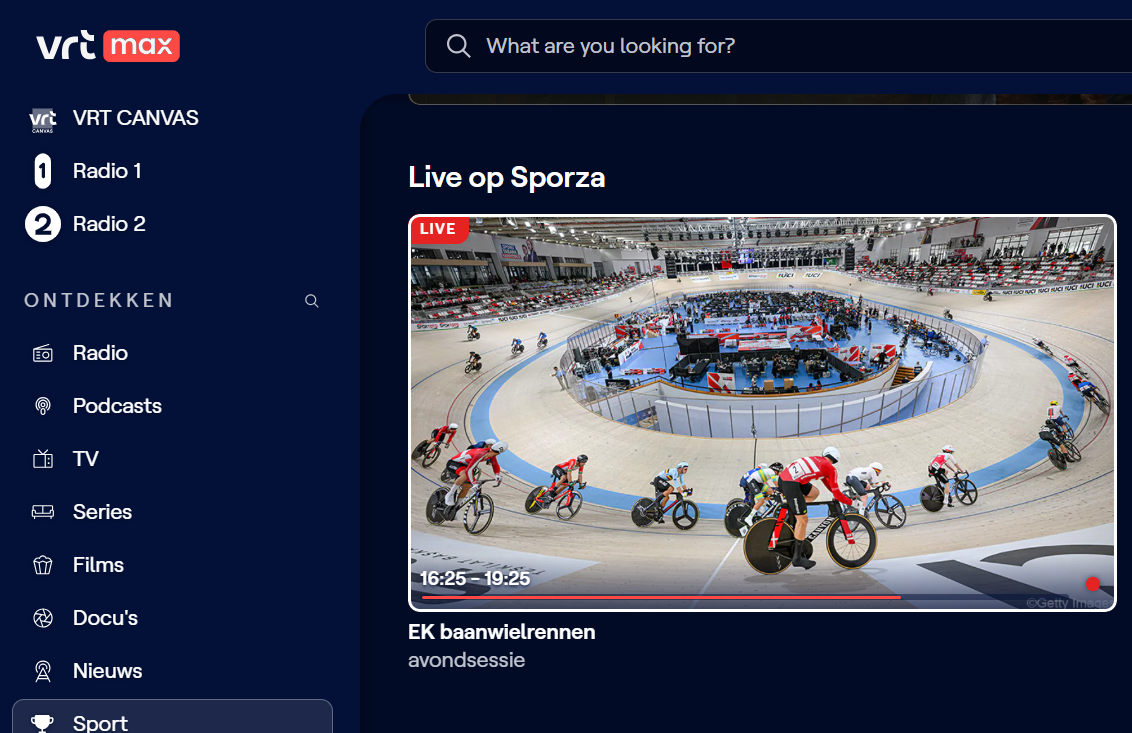Select Podcasts in the sidebar
Screen dimensions: 1132x733
[117, 406]
